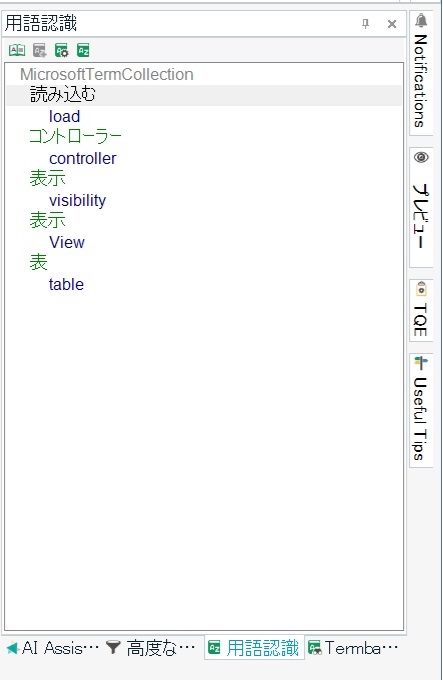Click the greyed Add new term icon
Image resolution: width=443 pixels, height=680 pixels.
[40, 50]
